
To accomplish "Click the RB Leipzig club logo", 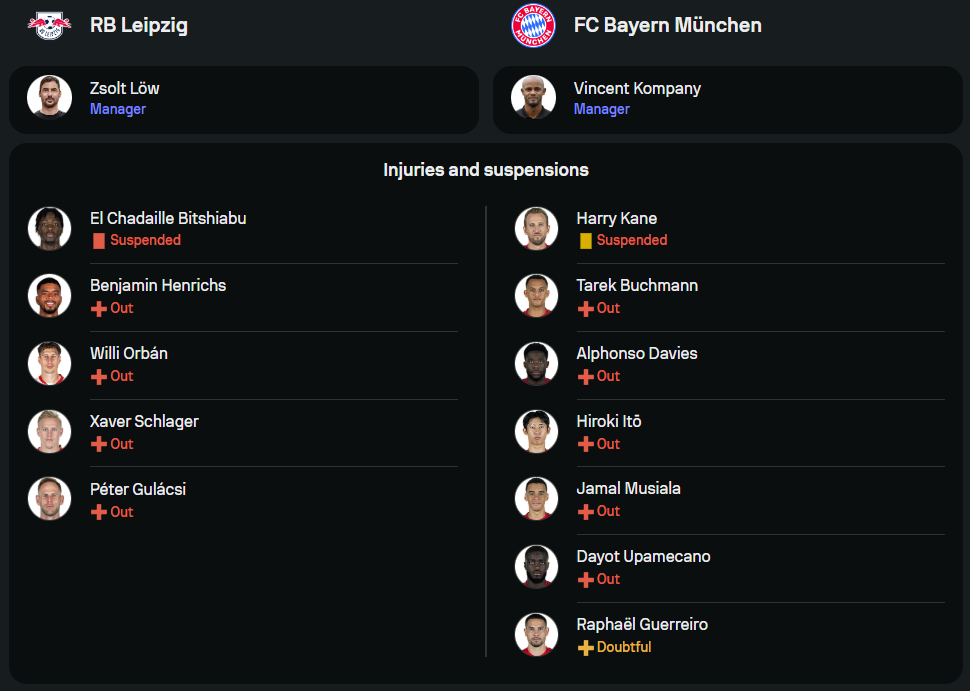I will pyautogui.click(x=50, y=25).
